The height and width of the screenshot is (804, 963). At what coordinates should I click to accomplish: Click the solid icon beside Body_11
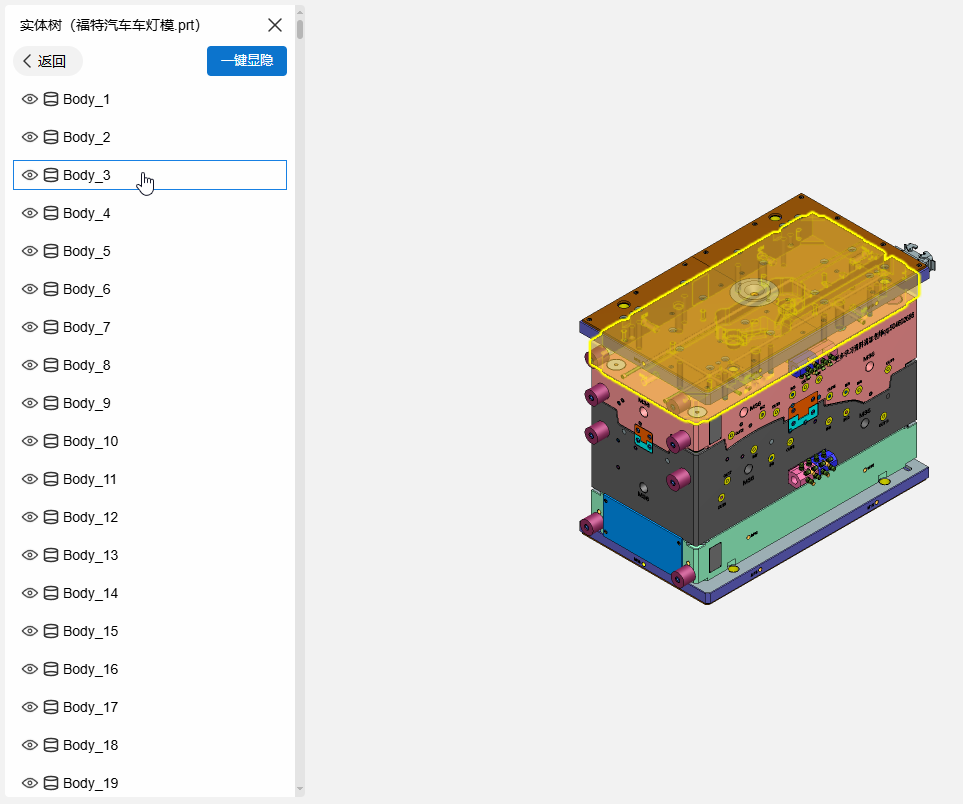[x=51, y=479]
